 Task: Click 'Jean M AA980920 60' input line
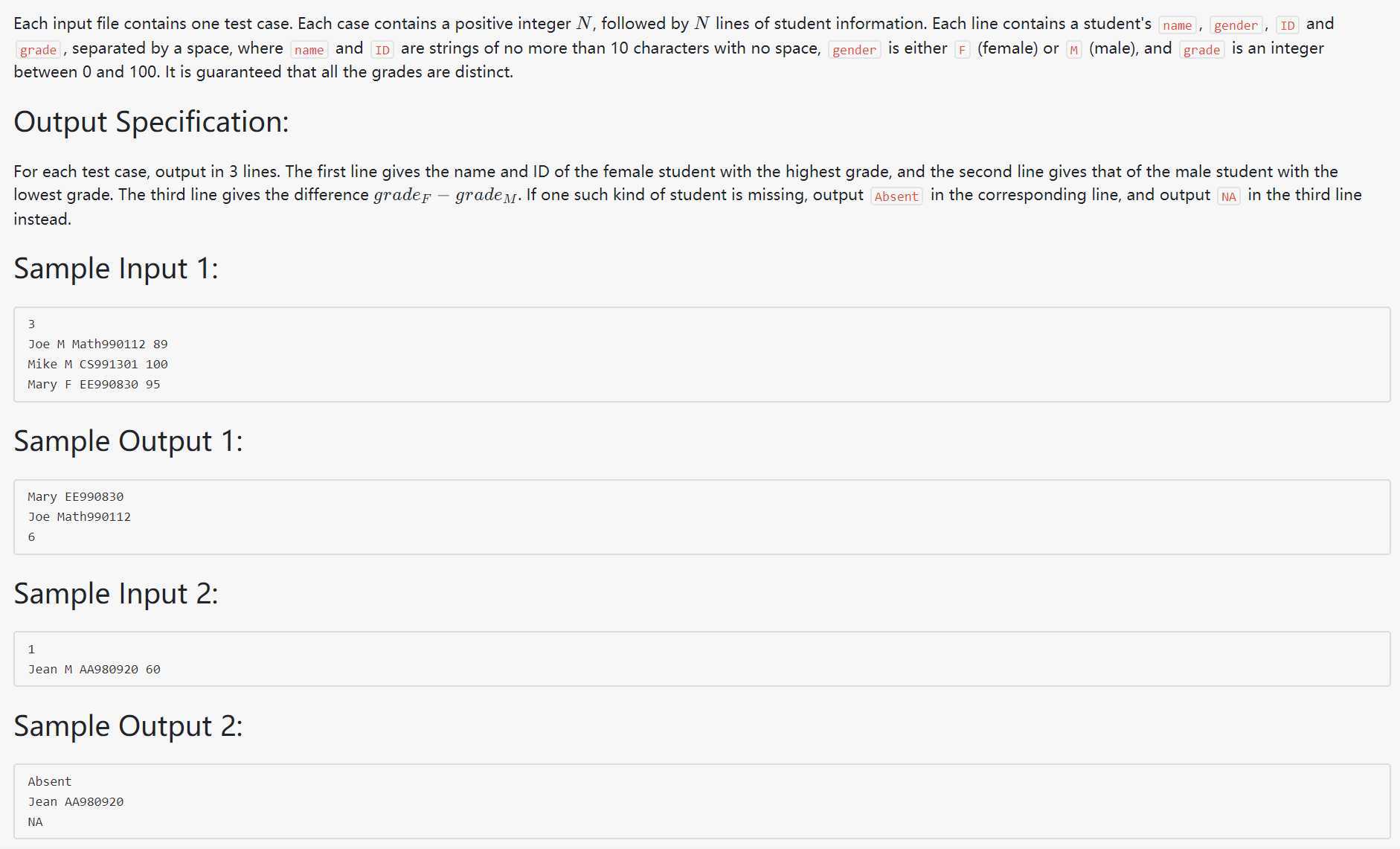coord(94,669)
